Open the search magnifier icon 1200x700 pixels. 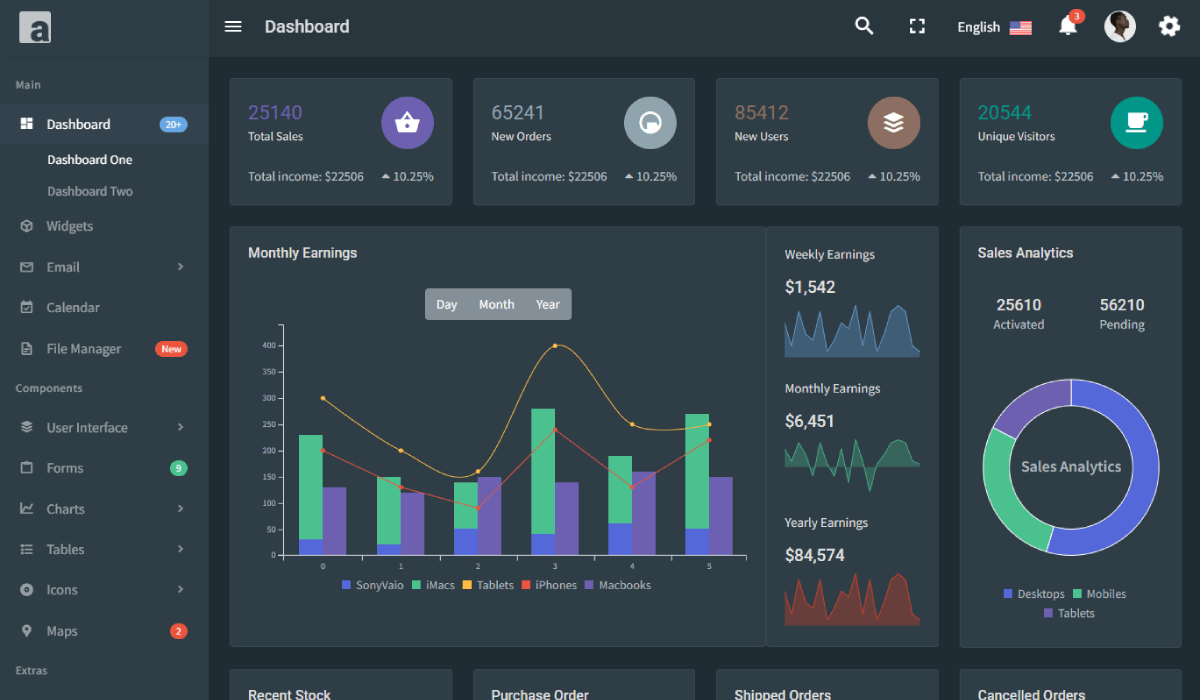tap(864, 27)
